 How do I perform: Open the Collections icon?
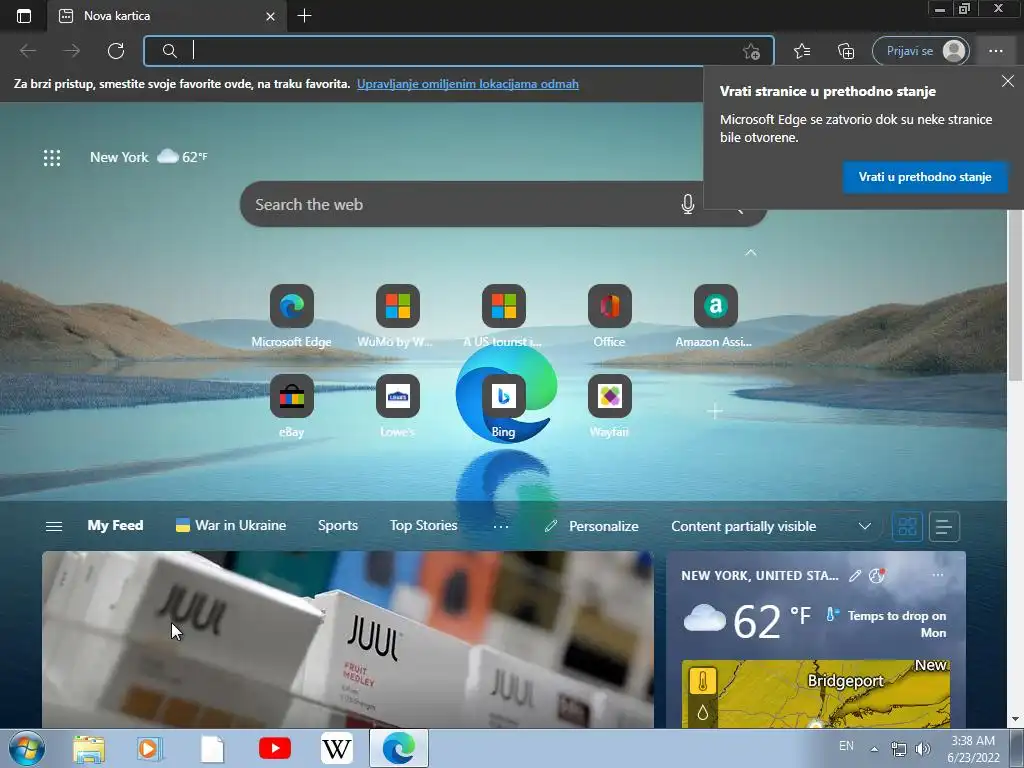[x=846, y=51]
